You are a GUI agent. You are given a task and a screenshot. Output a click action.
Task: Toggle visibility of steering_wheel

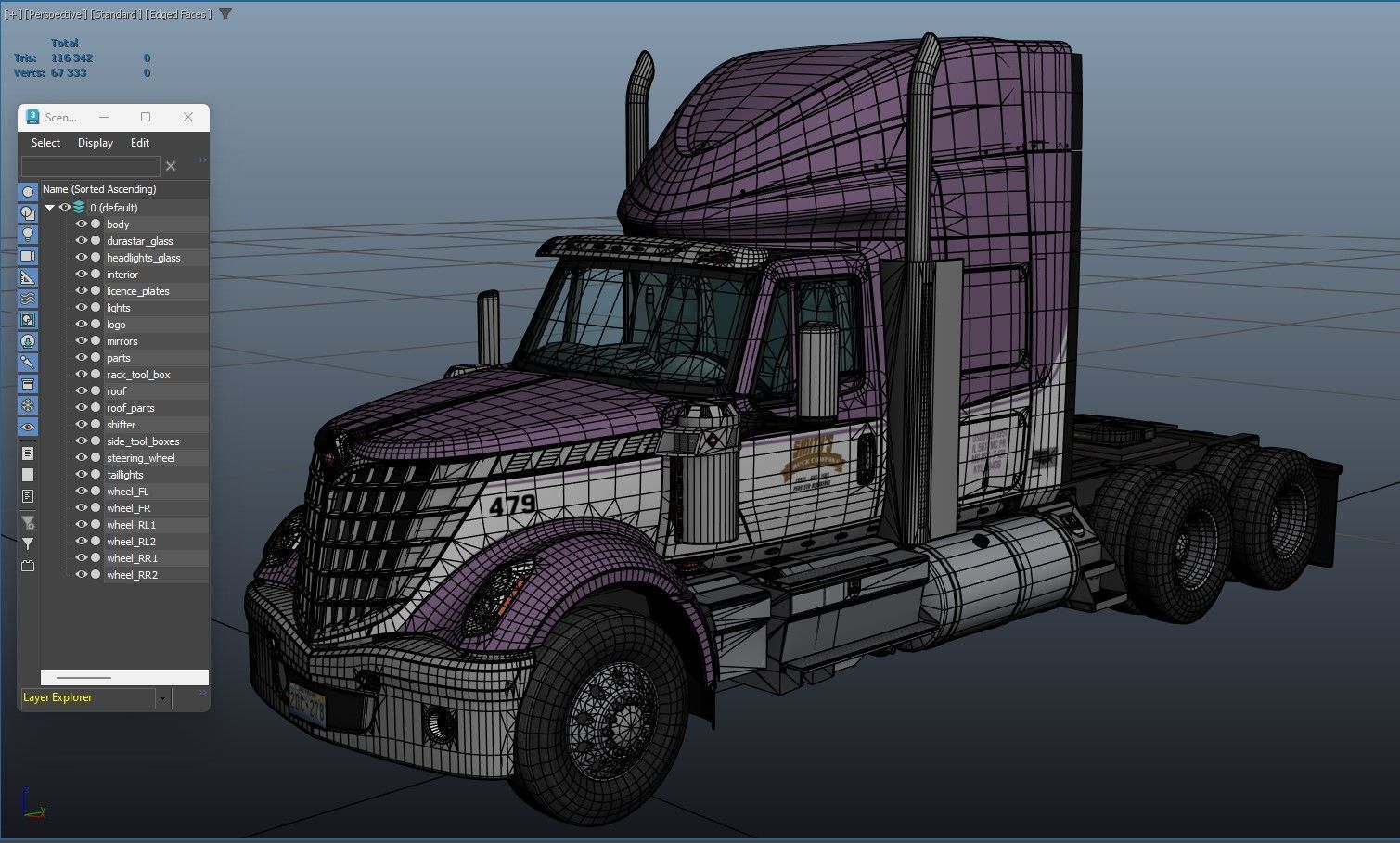pos(82,458)
